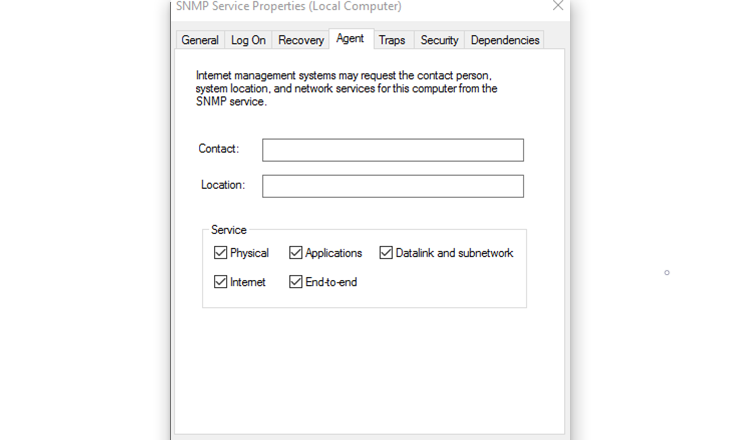Close the SNMP Service Properties dialog
The image size is (750, 440).
tap(558, 6)
